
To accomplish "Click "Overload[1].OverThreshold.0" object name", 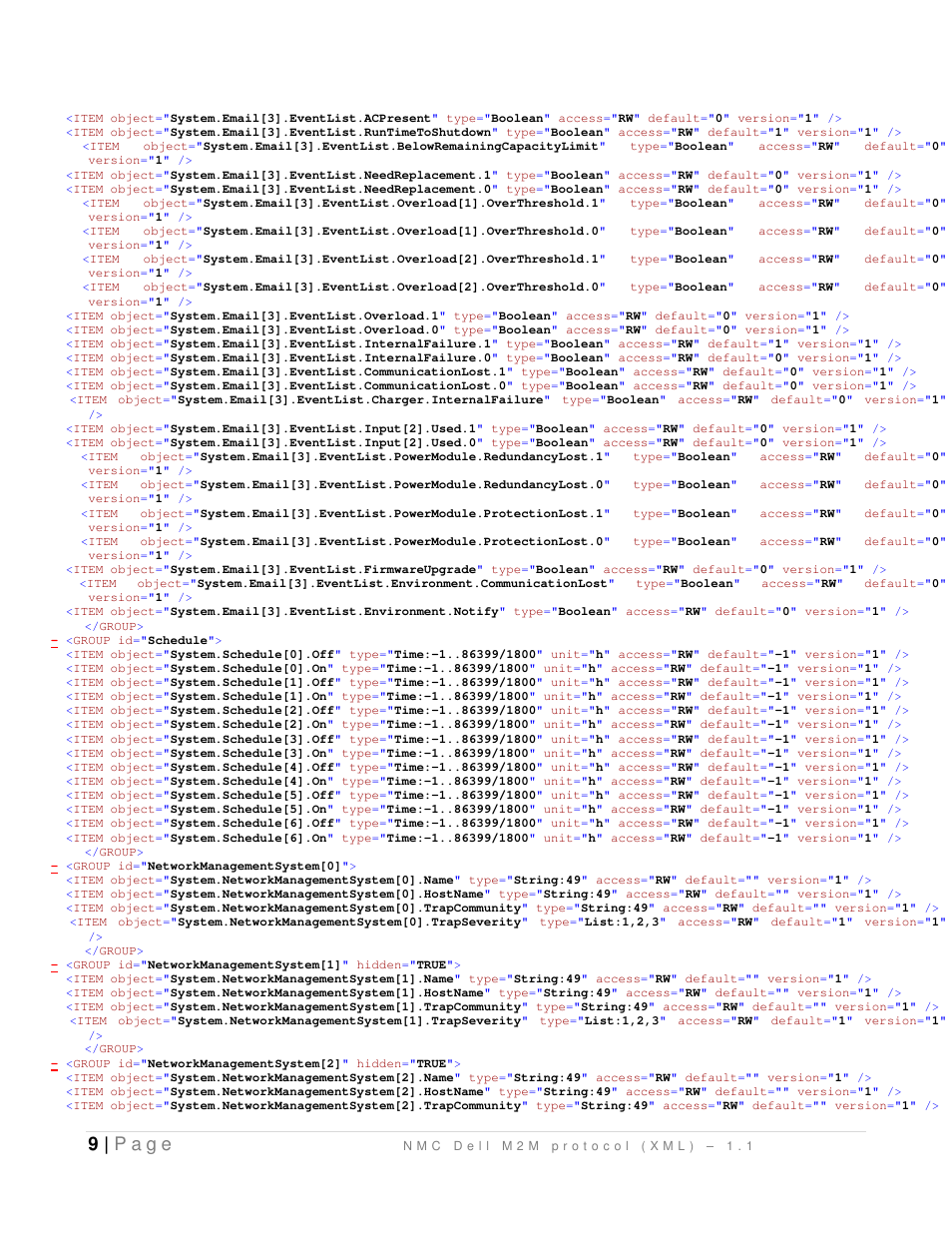I will [401, 231].
